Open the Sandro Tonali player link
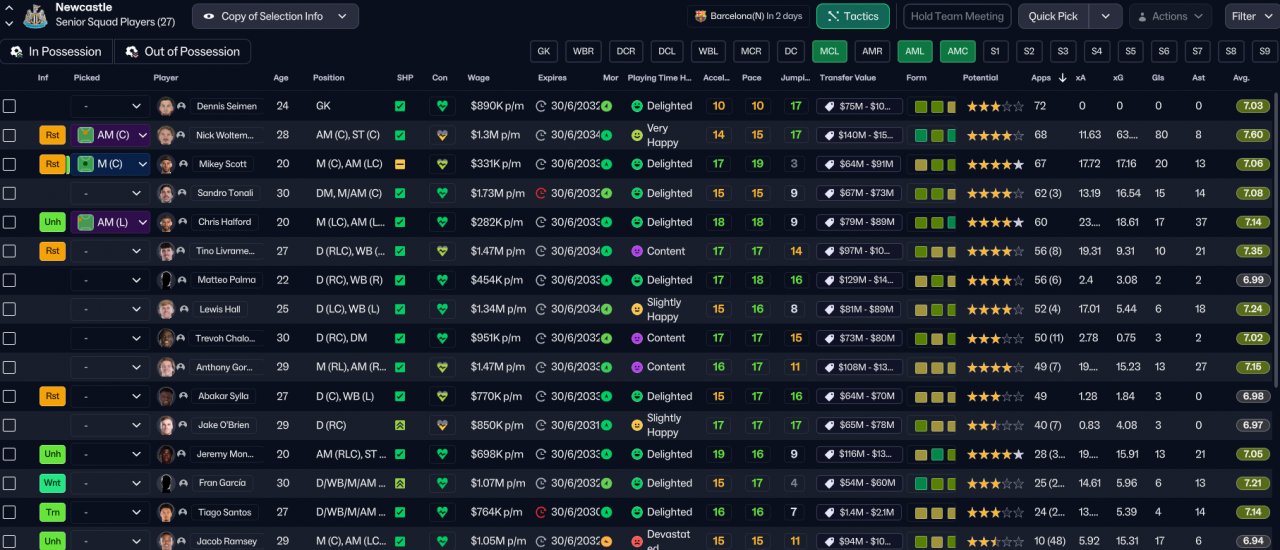Viewport: 1280px width, 550px height. pos(226,193)
